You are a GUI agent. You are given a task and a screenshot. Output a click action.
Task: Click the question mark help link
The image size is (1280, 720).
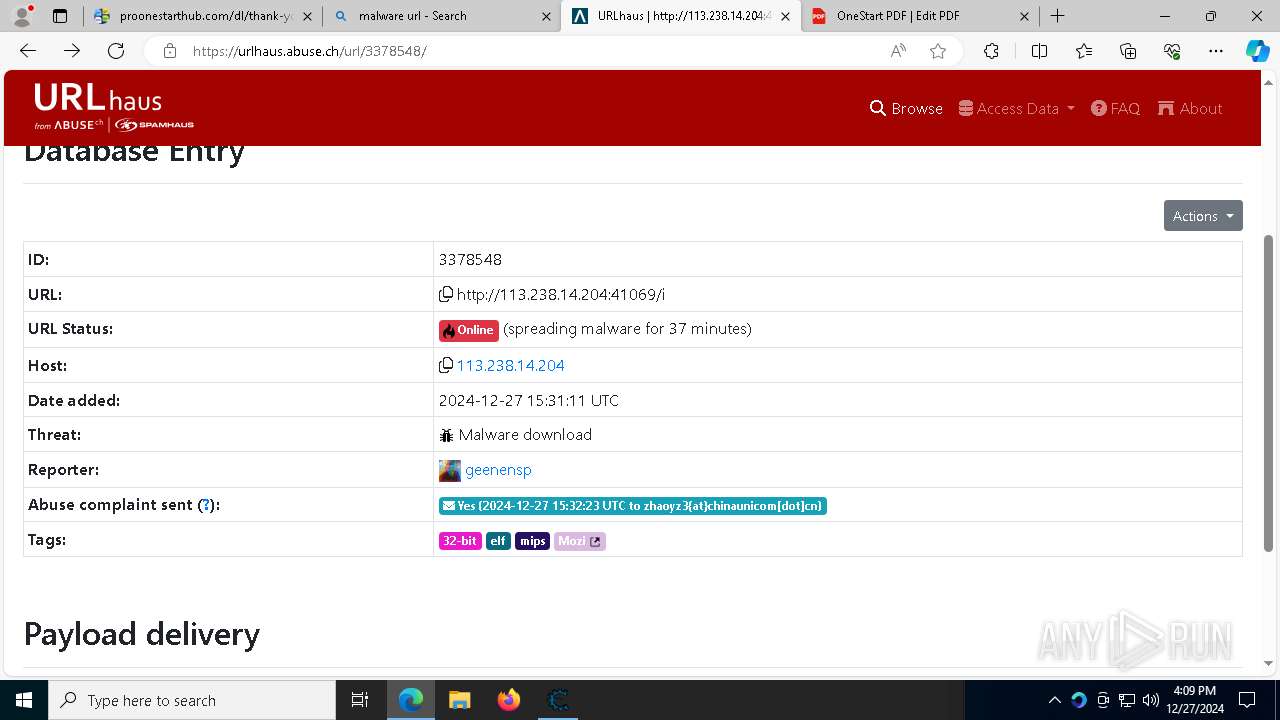click(x=206, y=505)
